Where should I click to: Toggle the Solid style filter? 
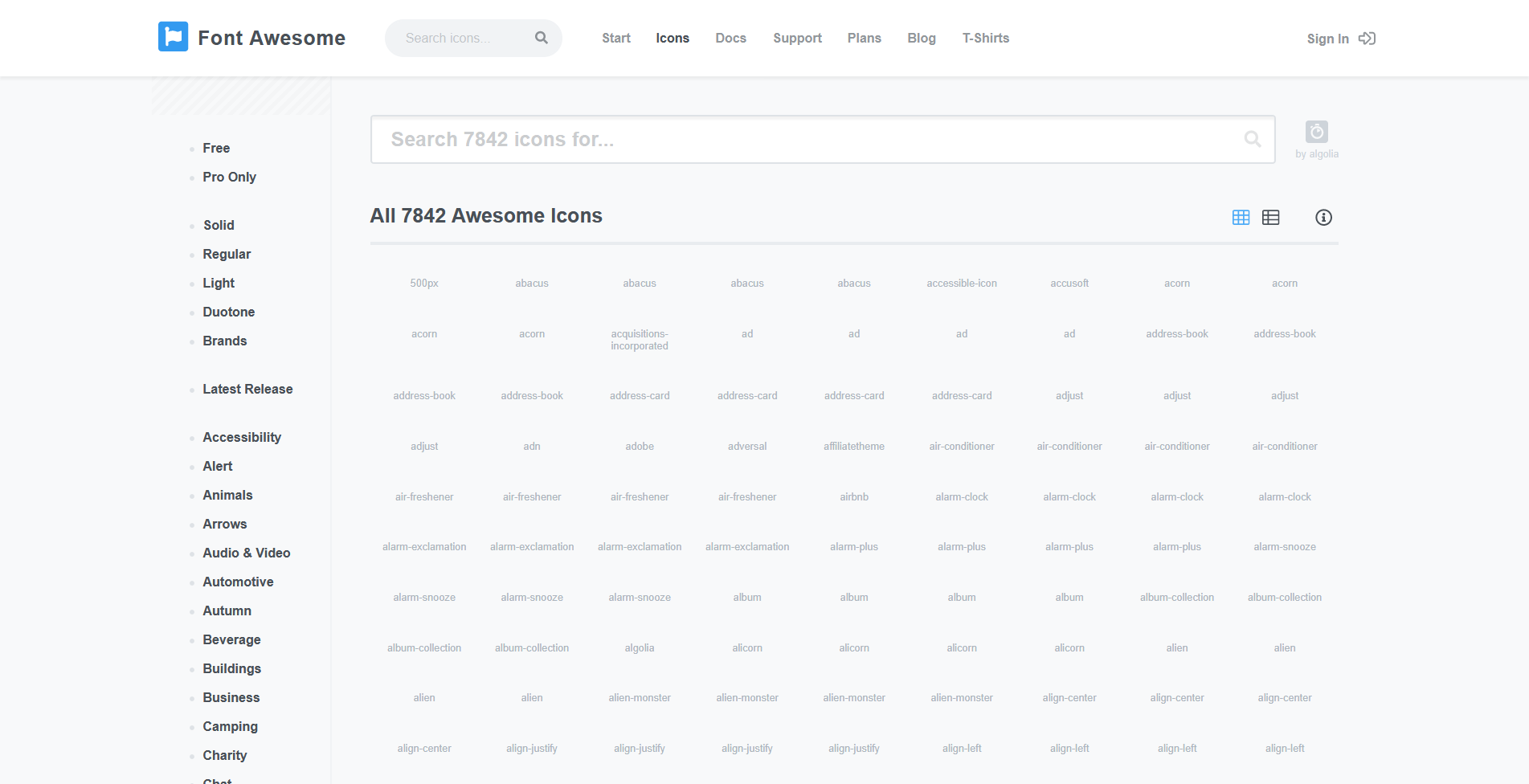219,225
